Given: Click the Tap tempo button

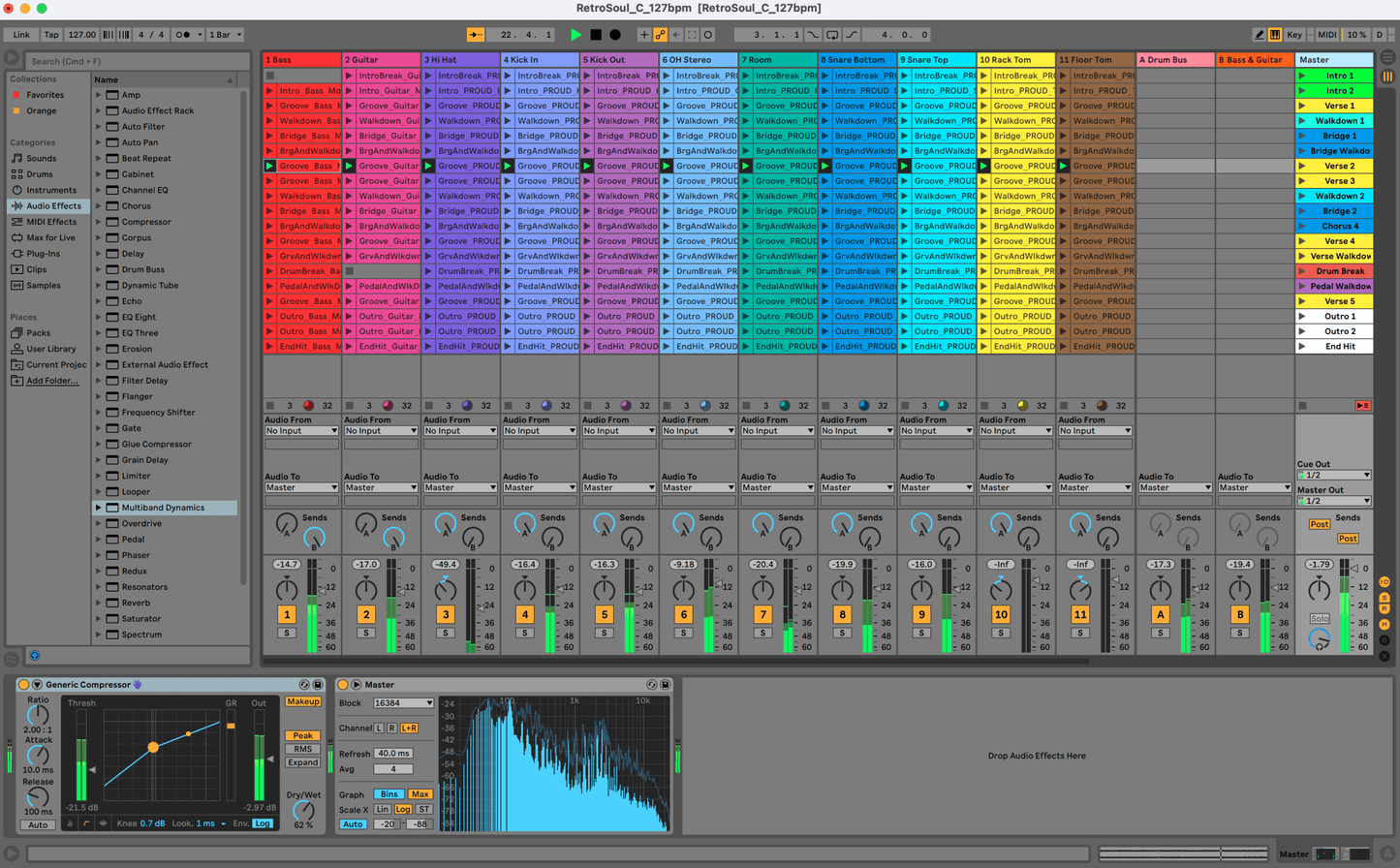Looking at the screenshot, I should [51, 35].
